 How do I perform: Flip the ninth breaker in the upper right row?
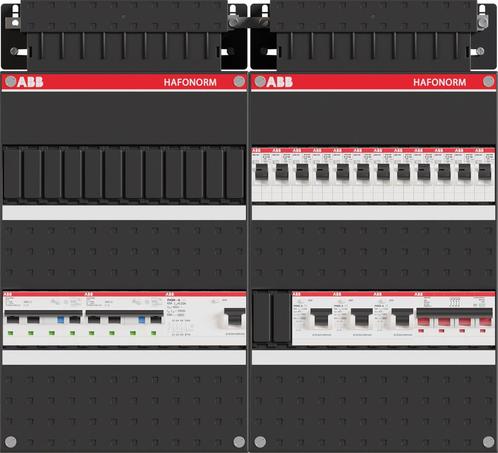pos(424,172)
